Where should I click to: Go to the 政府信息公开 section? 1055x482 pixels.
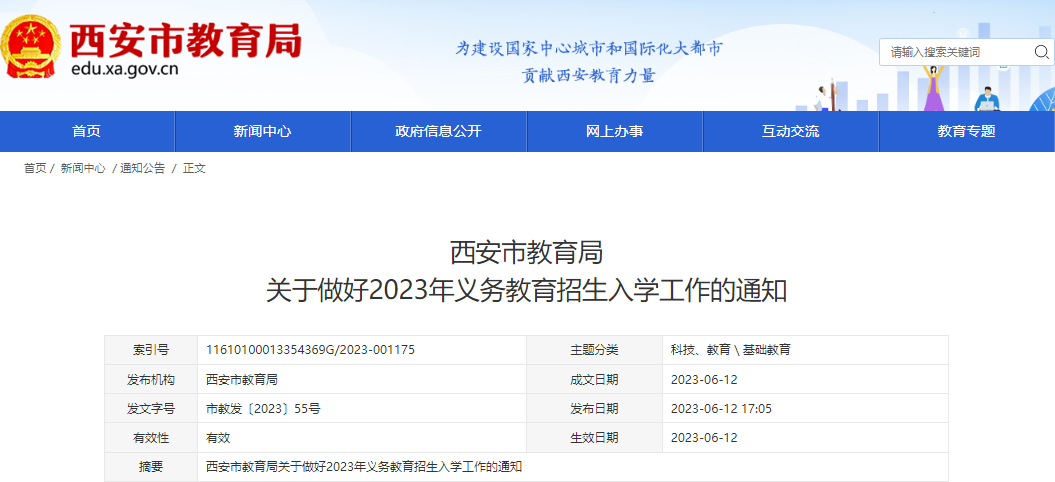[x=438, y=131]
